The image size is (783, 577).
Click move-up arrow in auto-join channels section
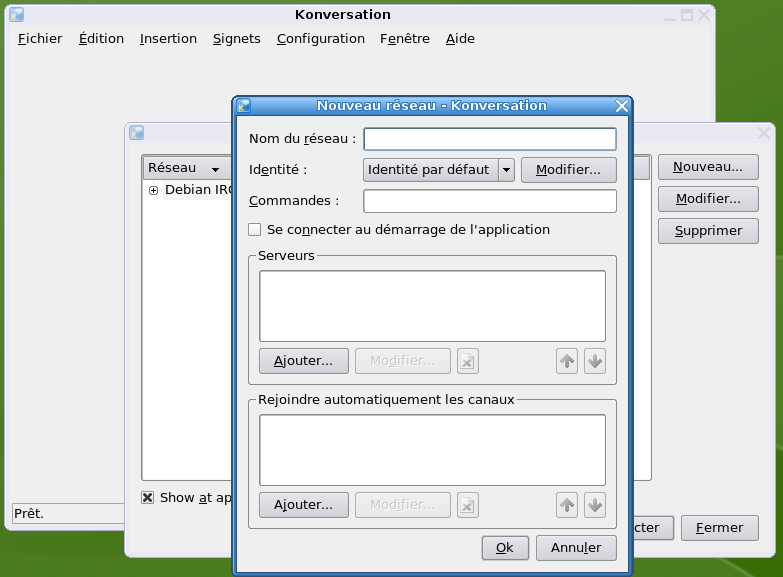(x=567, y=505)
